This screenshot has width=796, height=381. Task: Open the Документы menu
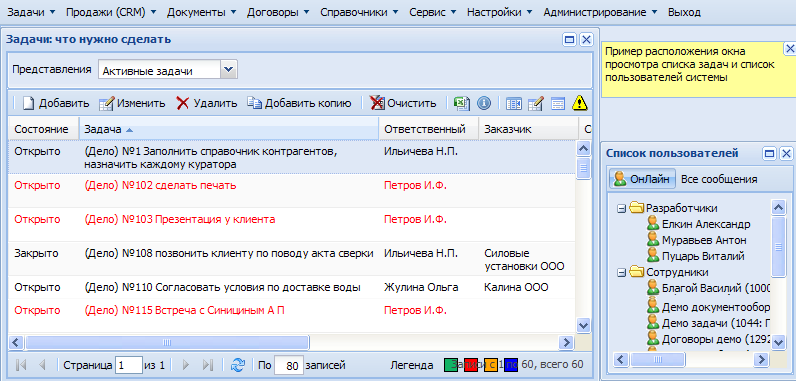(202, 12)
